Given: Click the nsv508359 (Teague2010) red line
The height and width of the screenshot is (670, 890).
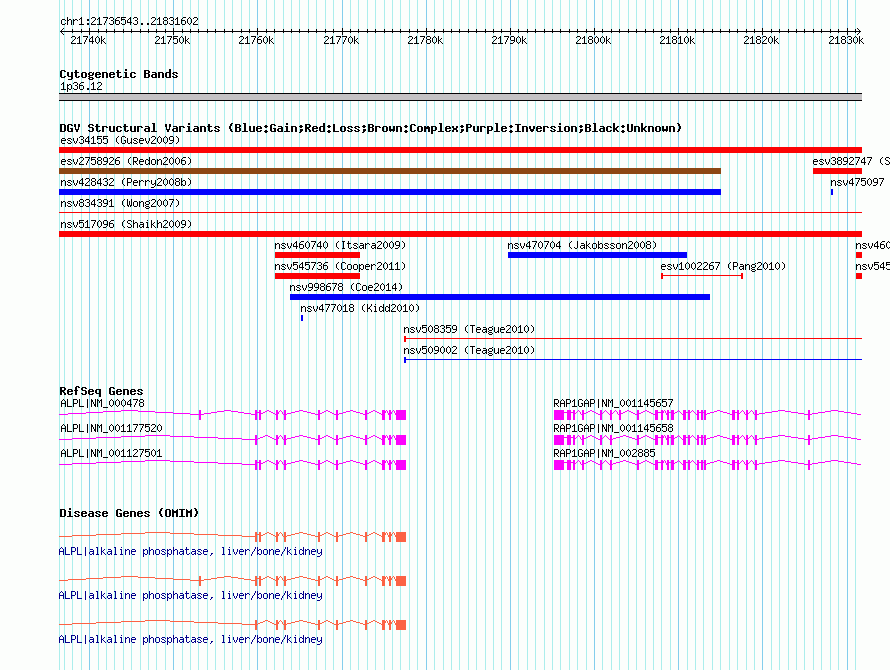Looking at the screenshot, I should (633, 339).
